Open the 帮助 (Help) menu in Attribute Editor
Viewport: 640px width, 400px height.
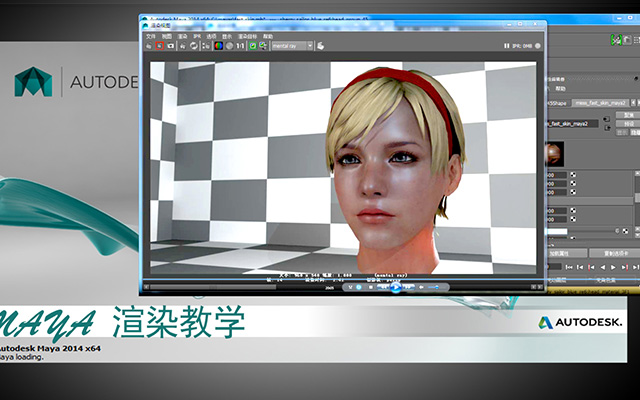coord(560,89)
